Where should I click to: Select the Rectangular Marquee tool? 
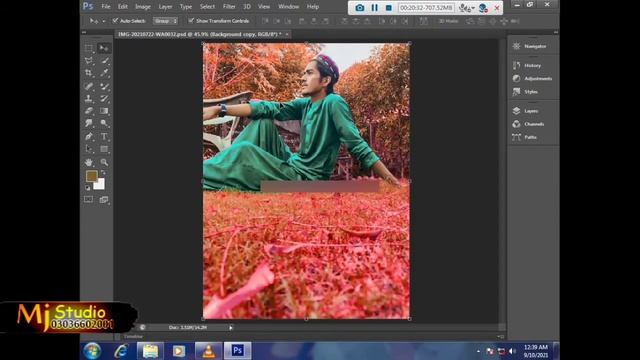(x=89, y=48)
